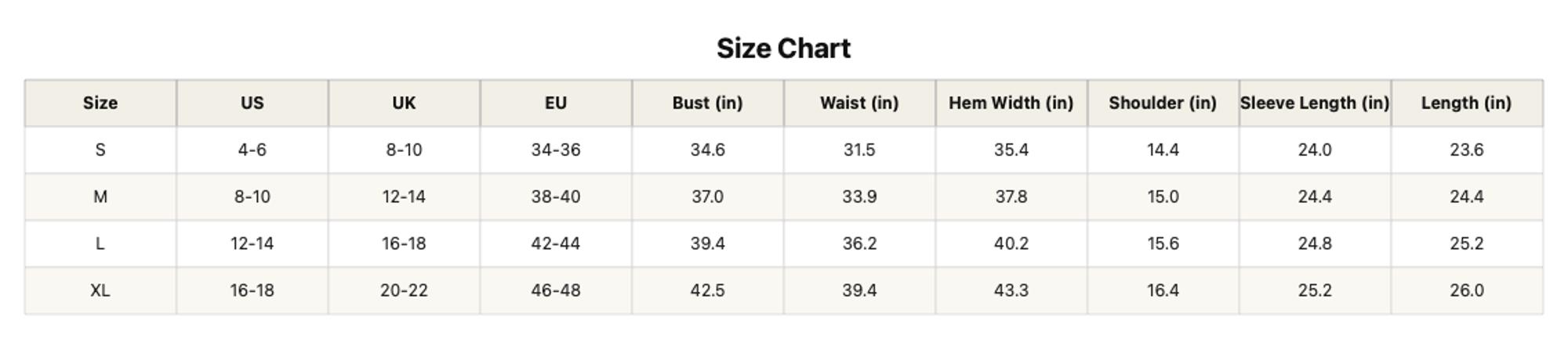
Task: Select the 38-40 EU size cell
Action: 556,197
